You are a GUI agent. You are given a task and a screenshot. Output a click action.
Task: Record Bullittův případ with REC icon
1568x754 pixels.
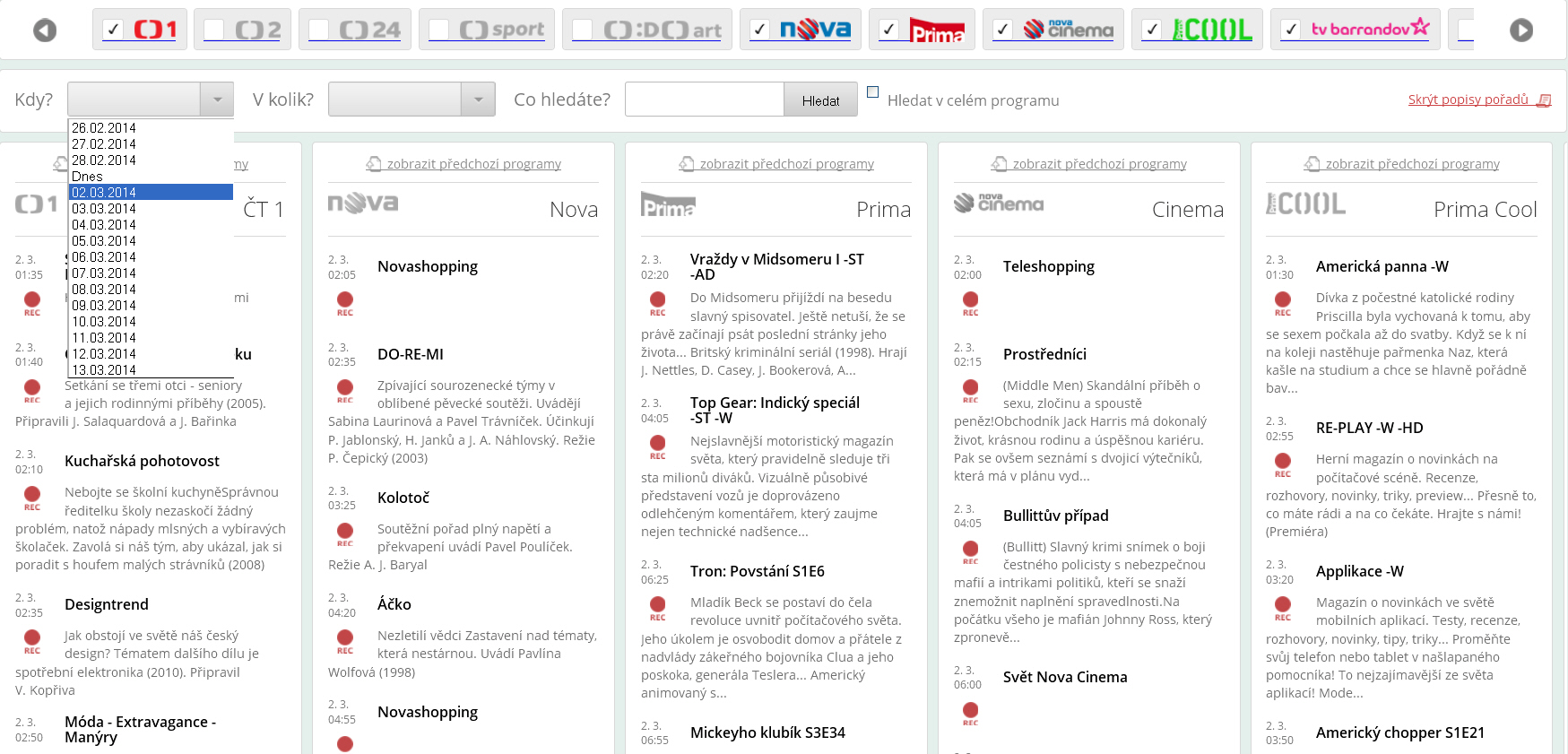[971, 552]
